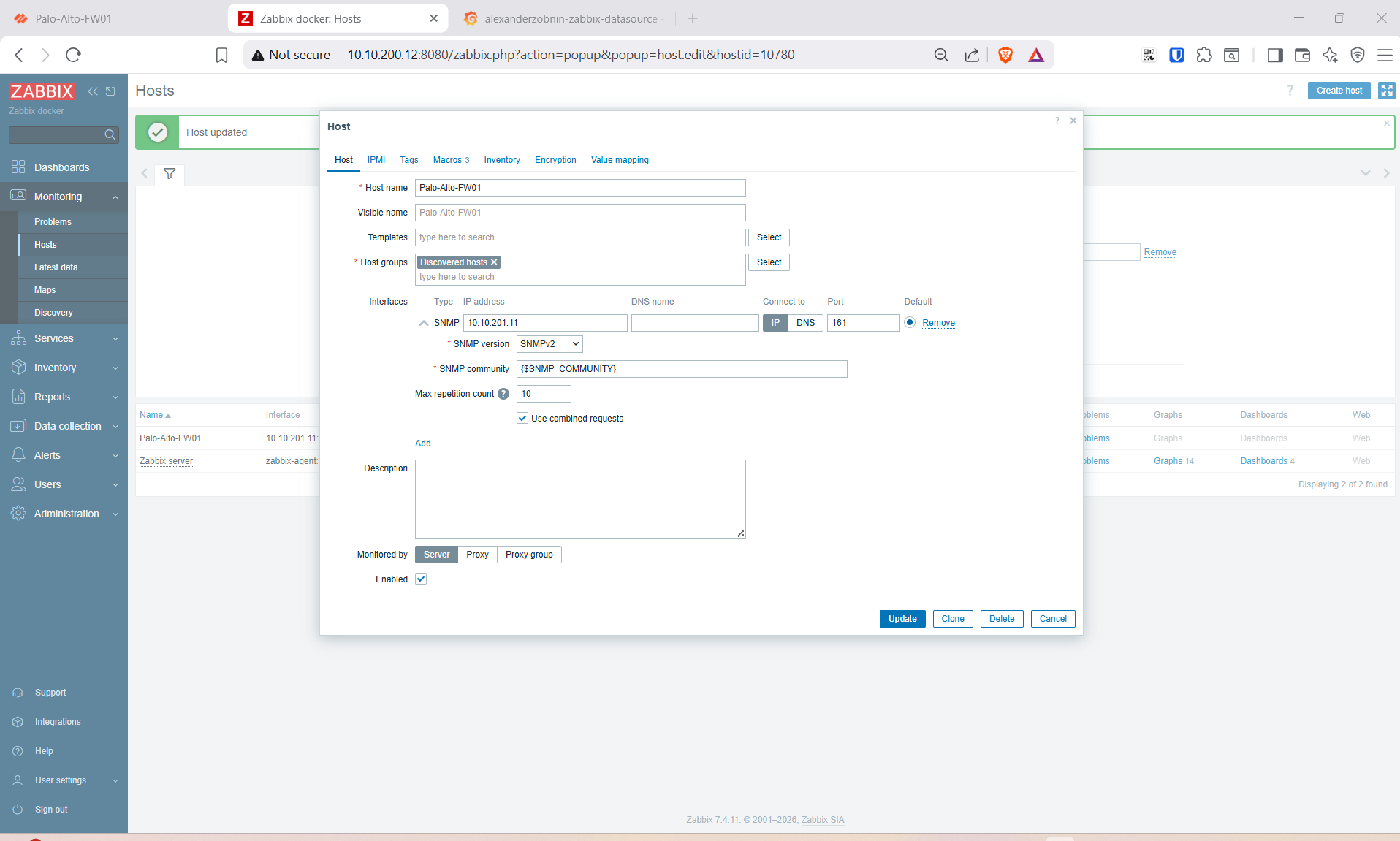Switch to the IPMI tab
The width and height of the screenshot is (1400, 841).
(x=376, y=160)
